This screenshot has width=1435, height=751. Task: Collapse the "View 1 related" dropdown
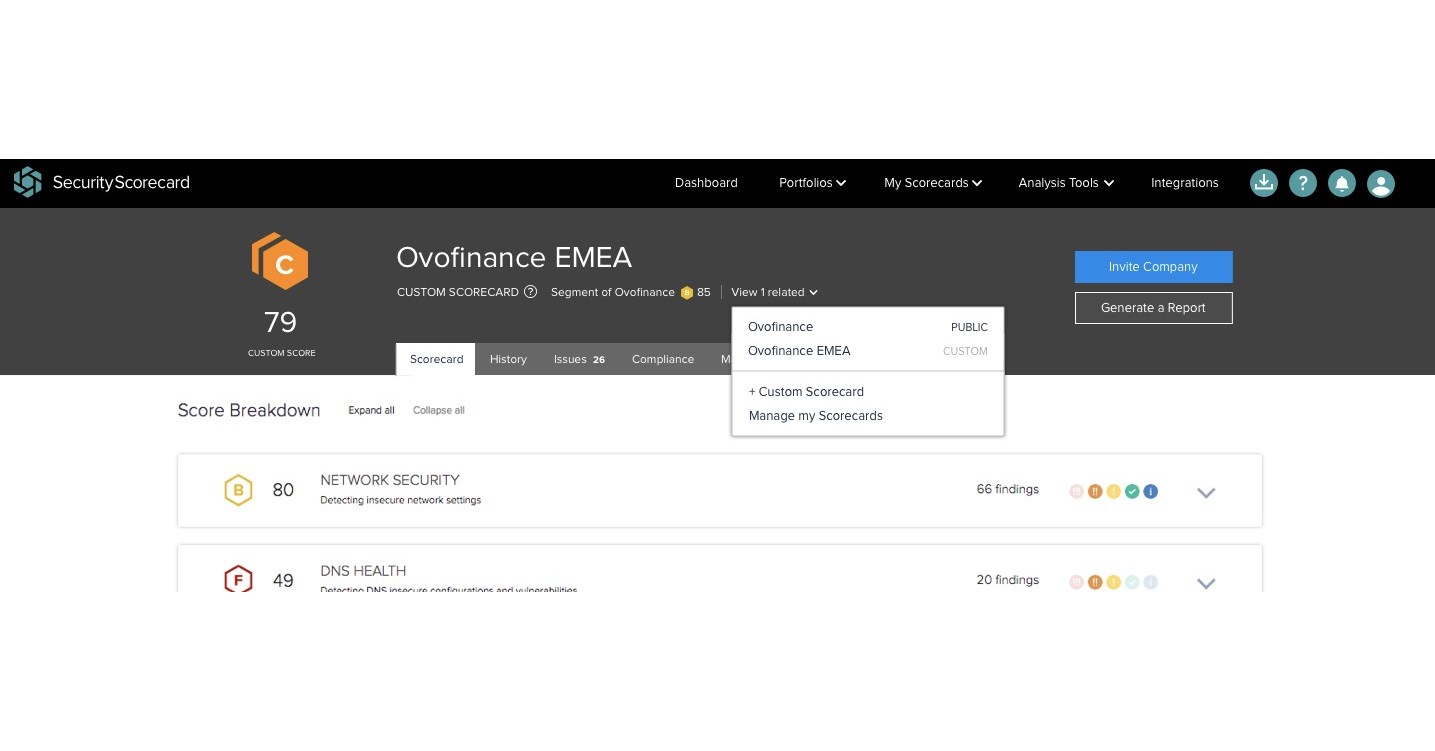click(x=773, y=292)
